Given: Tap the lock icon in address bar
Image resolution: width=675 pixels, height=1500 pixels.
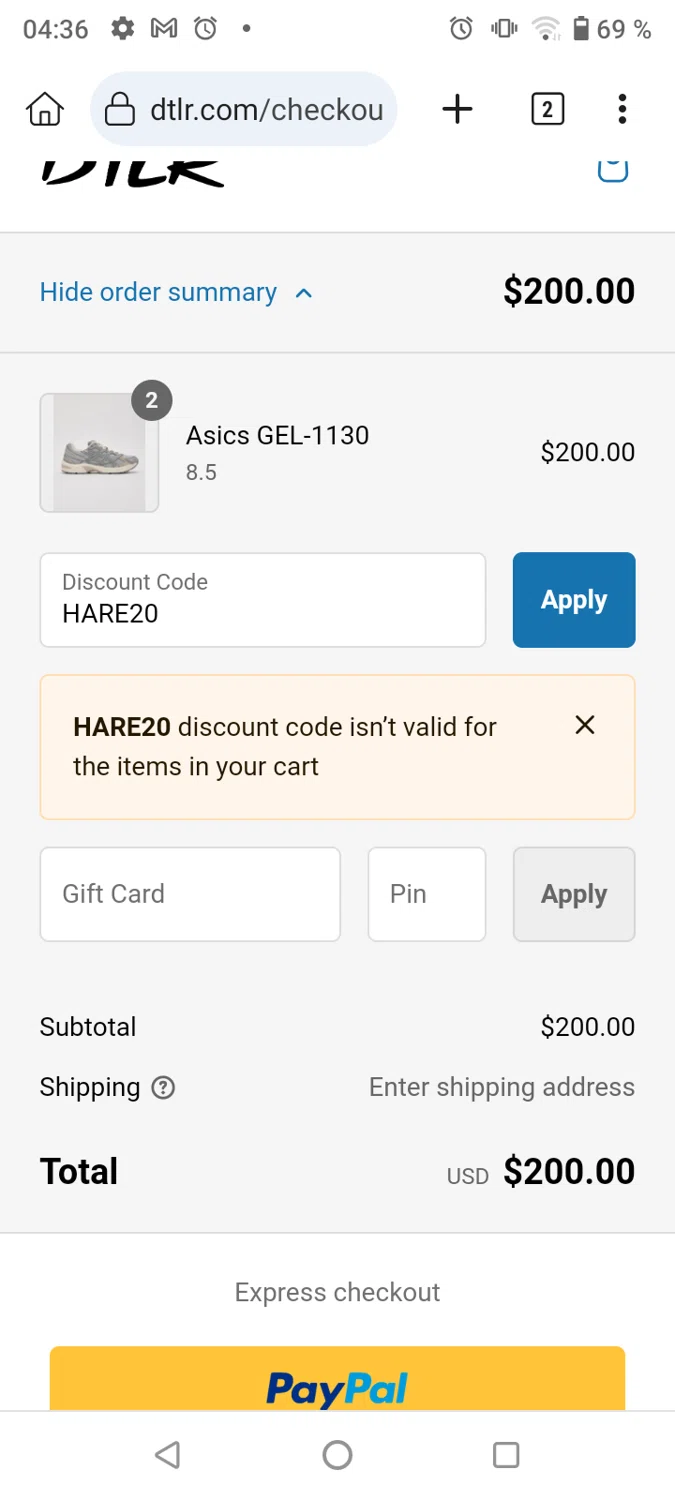Looking at the screenshot, I should [120, 109].
